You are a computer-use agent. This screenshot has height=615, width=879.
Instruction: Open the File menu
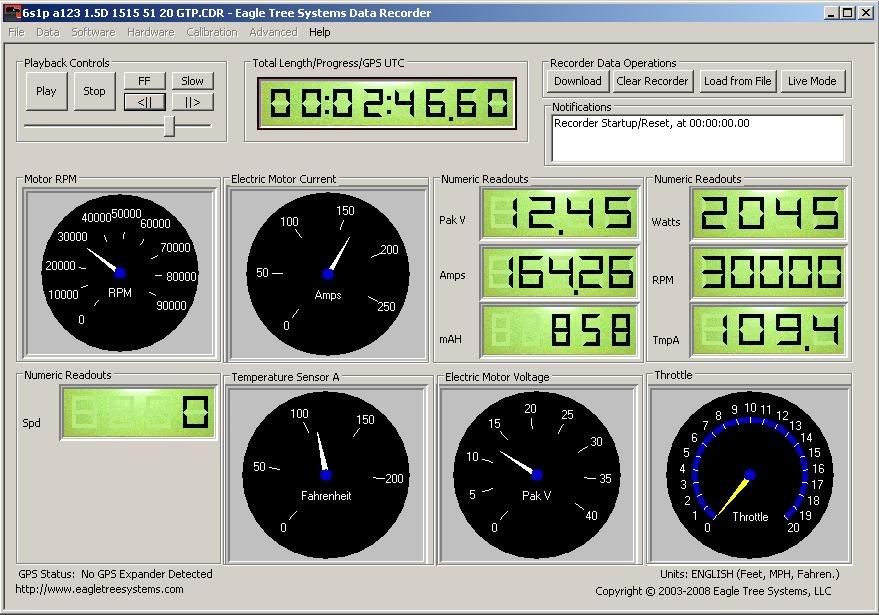(x=16, y=32)
